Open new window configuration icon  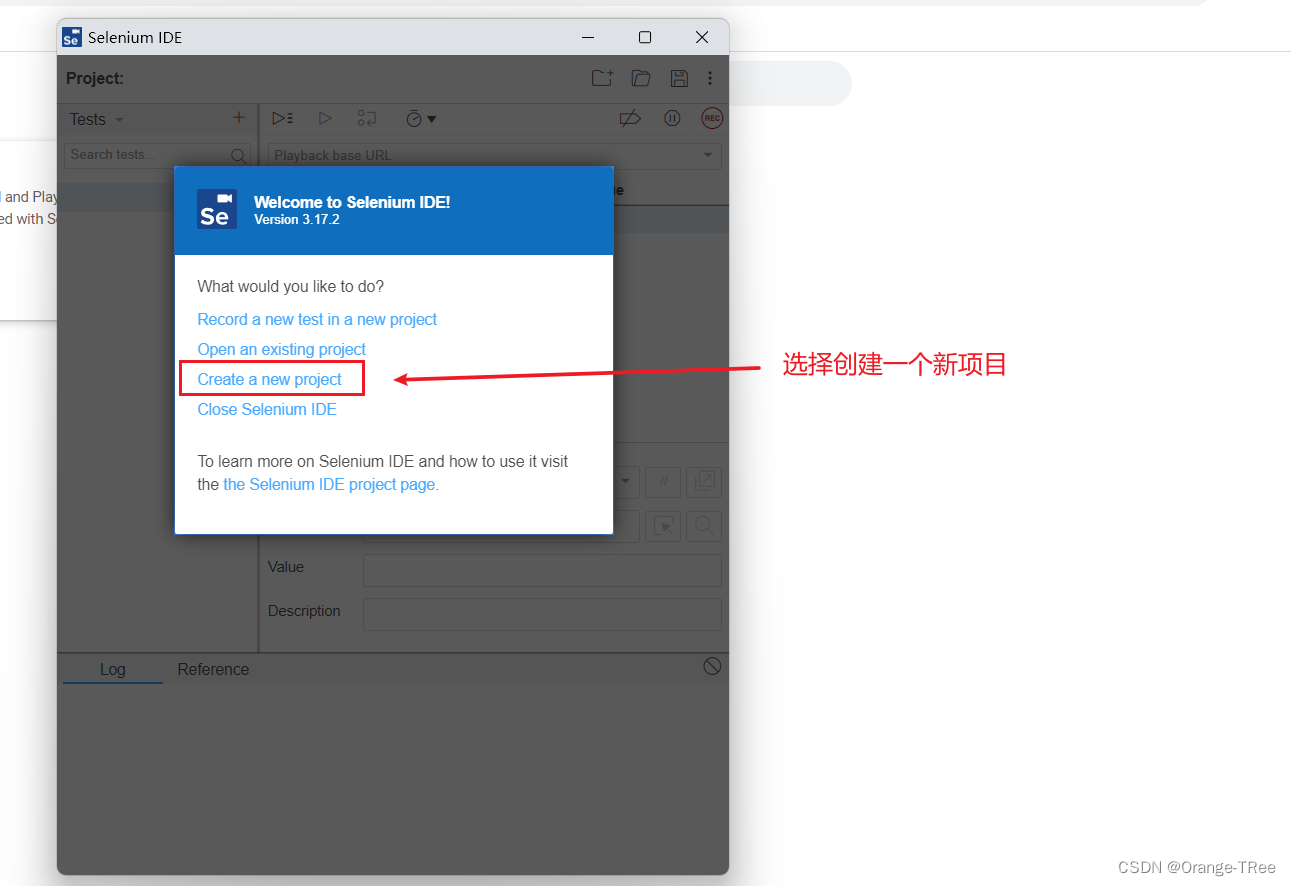[x=704, y=482]
